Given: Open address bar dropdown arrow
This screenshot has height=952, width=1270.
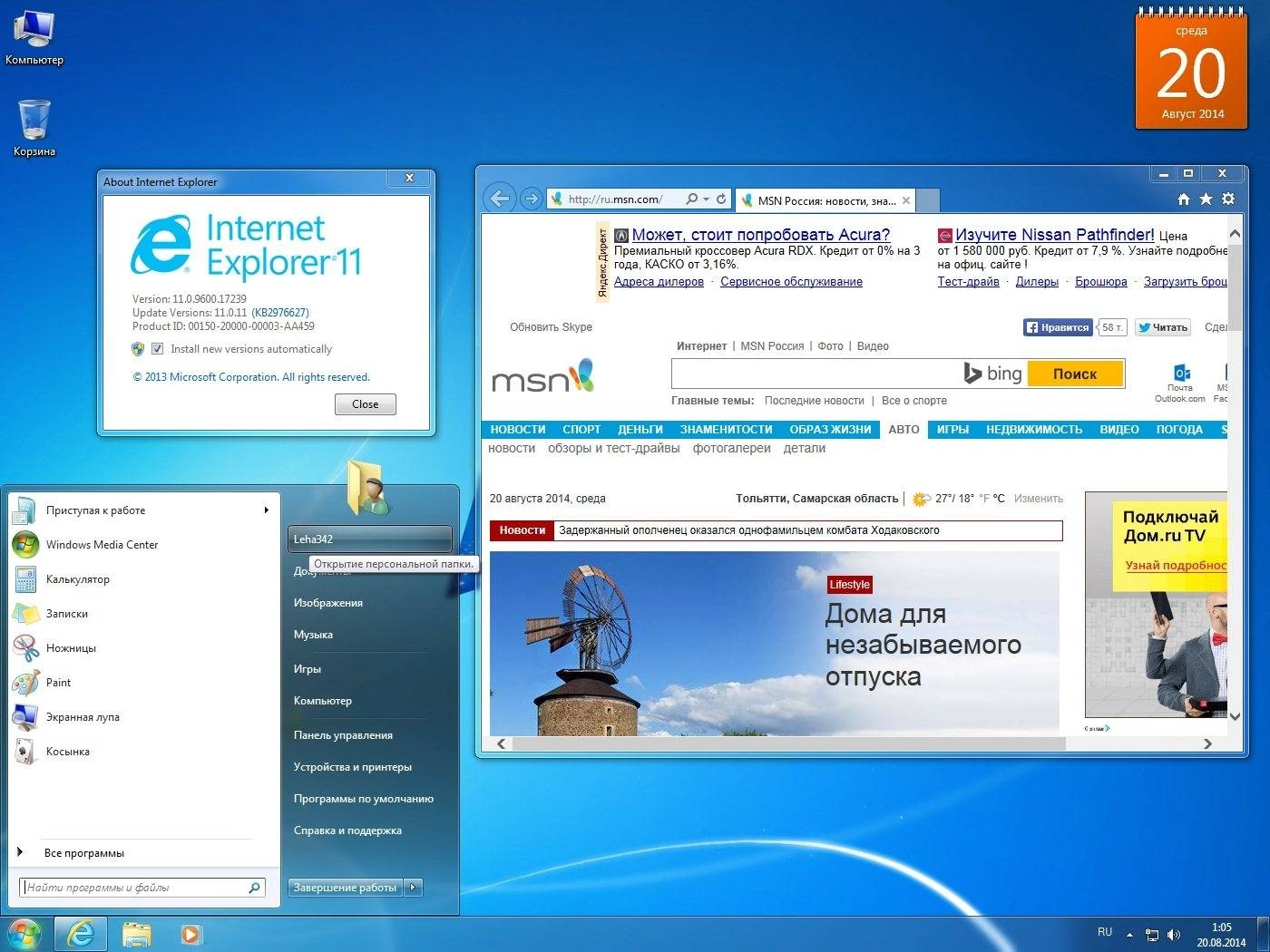Looking at the screenshot, I should [x=706, y=199].
